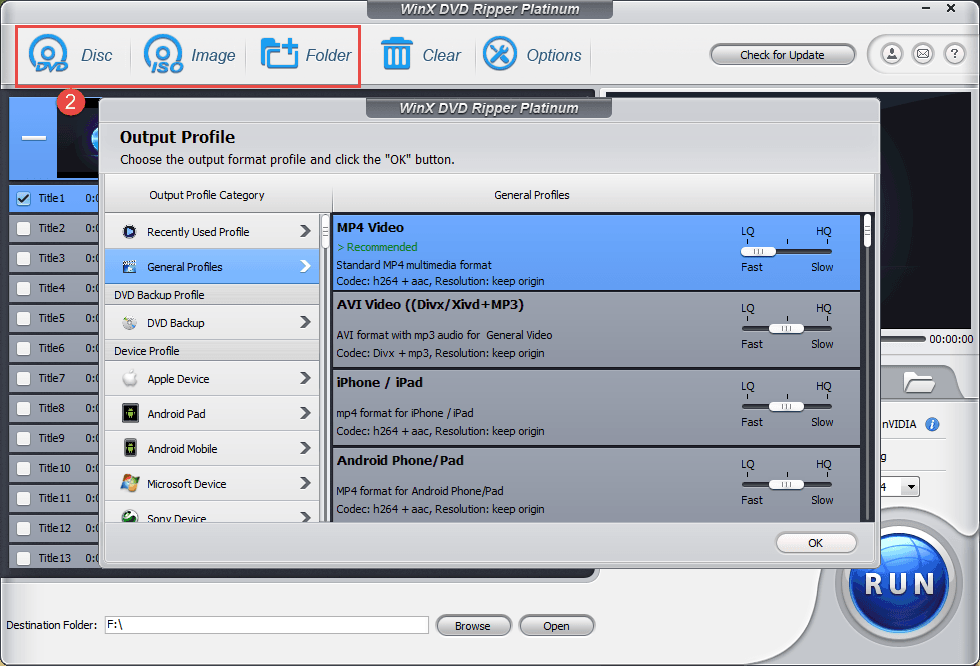
Task: Click the Android Mobile robot icon
Action: tap(130, 449)
